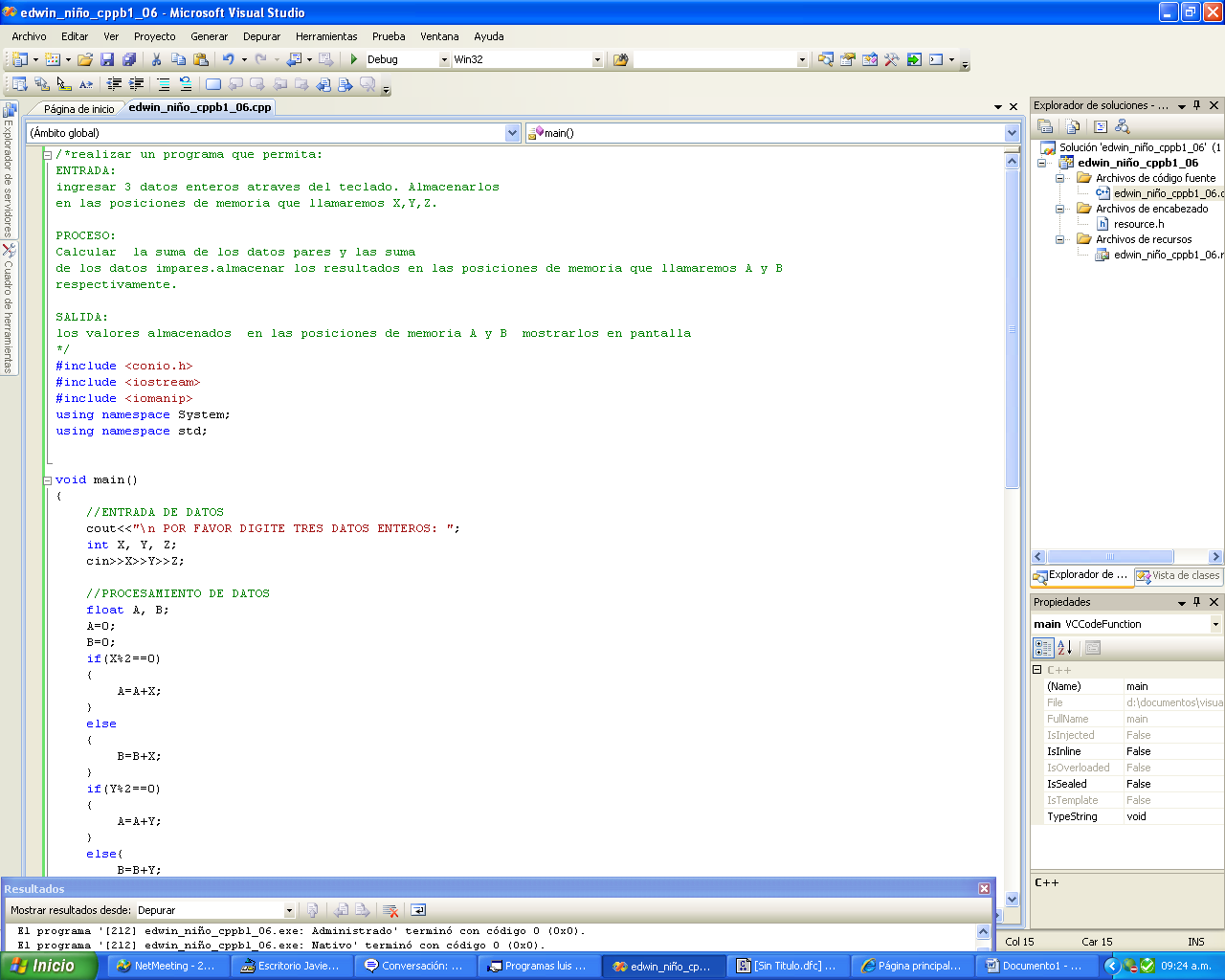Image resolution: width=1225 pixels, height=980 pixels.
Task: Click the Find in Files binoculars icon
Action: coord(620,59)
